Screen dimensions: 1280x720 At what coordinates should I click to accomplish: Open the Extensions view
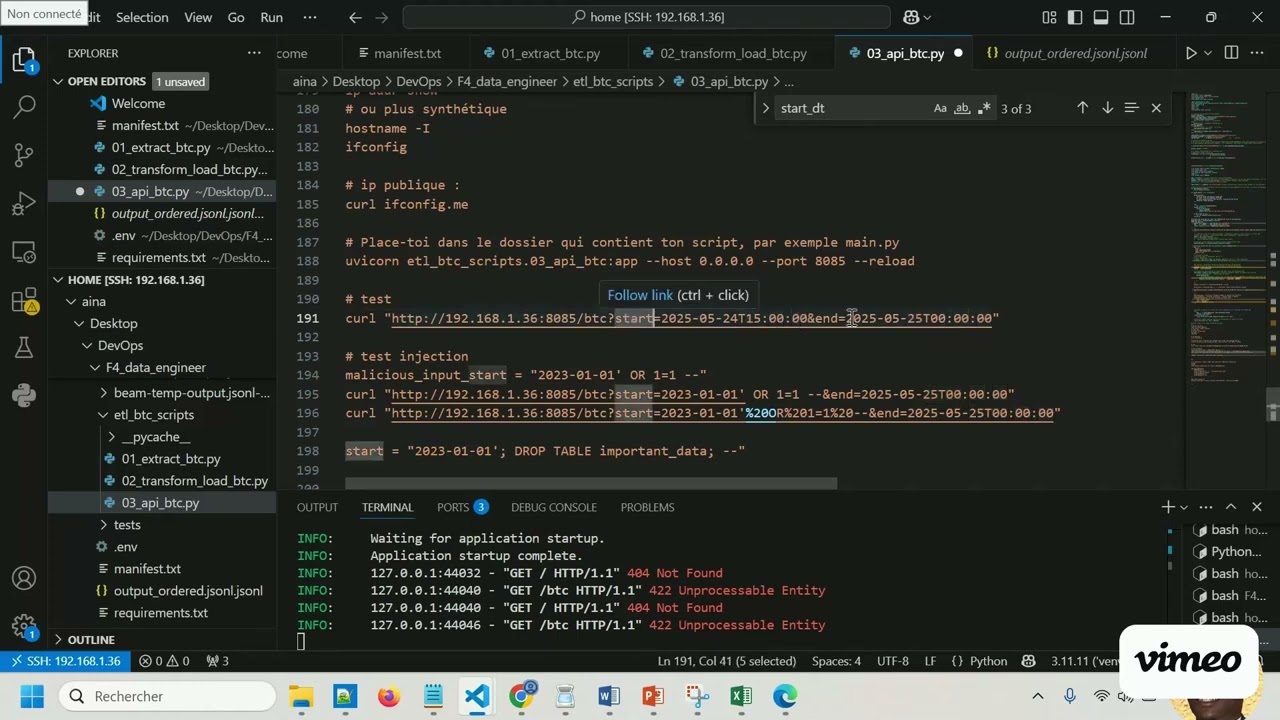click(x=24, y=299)
